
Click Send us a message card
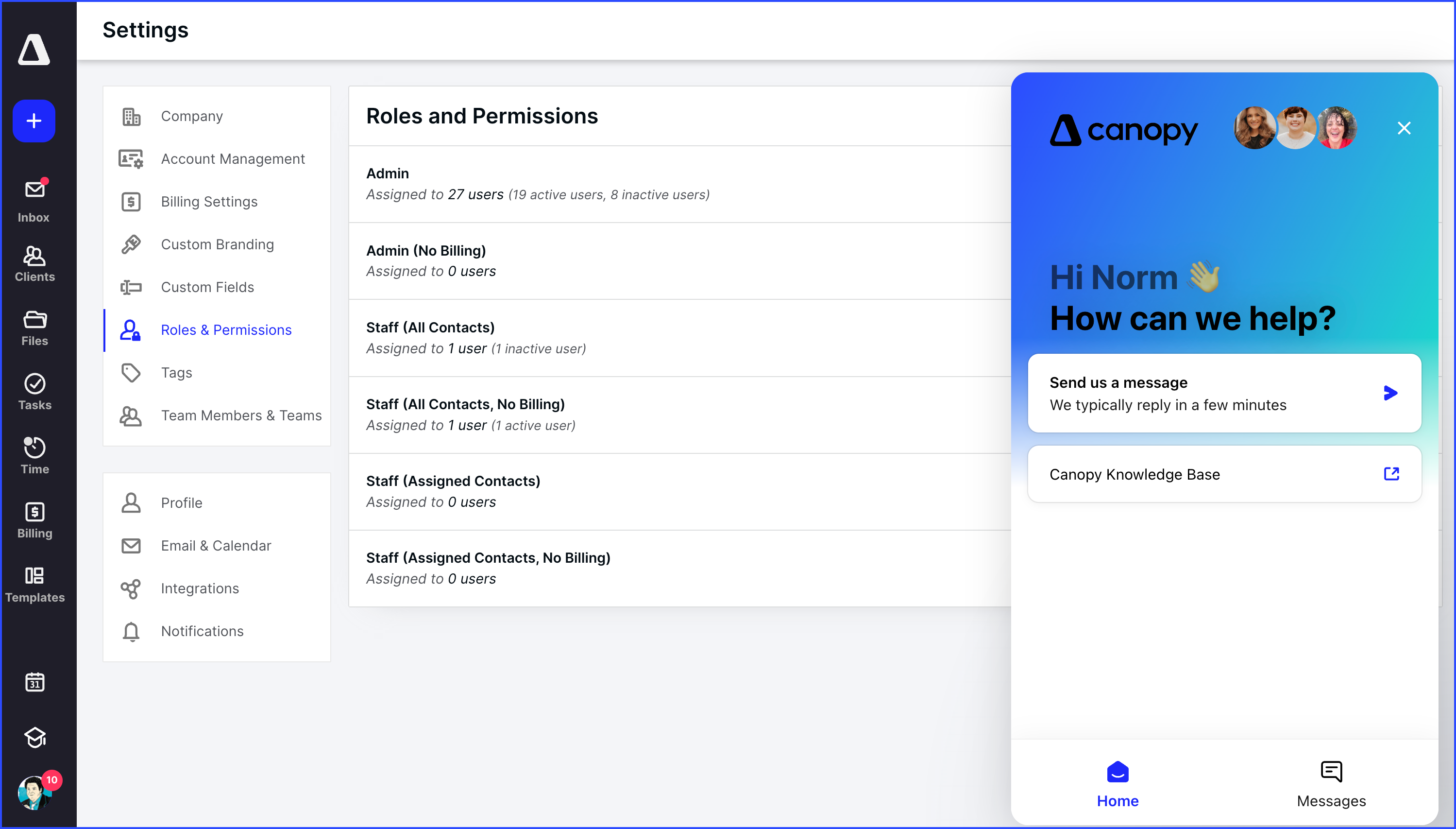[1224, 393]
